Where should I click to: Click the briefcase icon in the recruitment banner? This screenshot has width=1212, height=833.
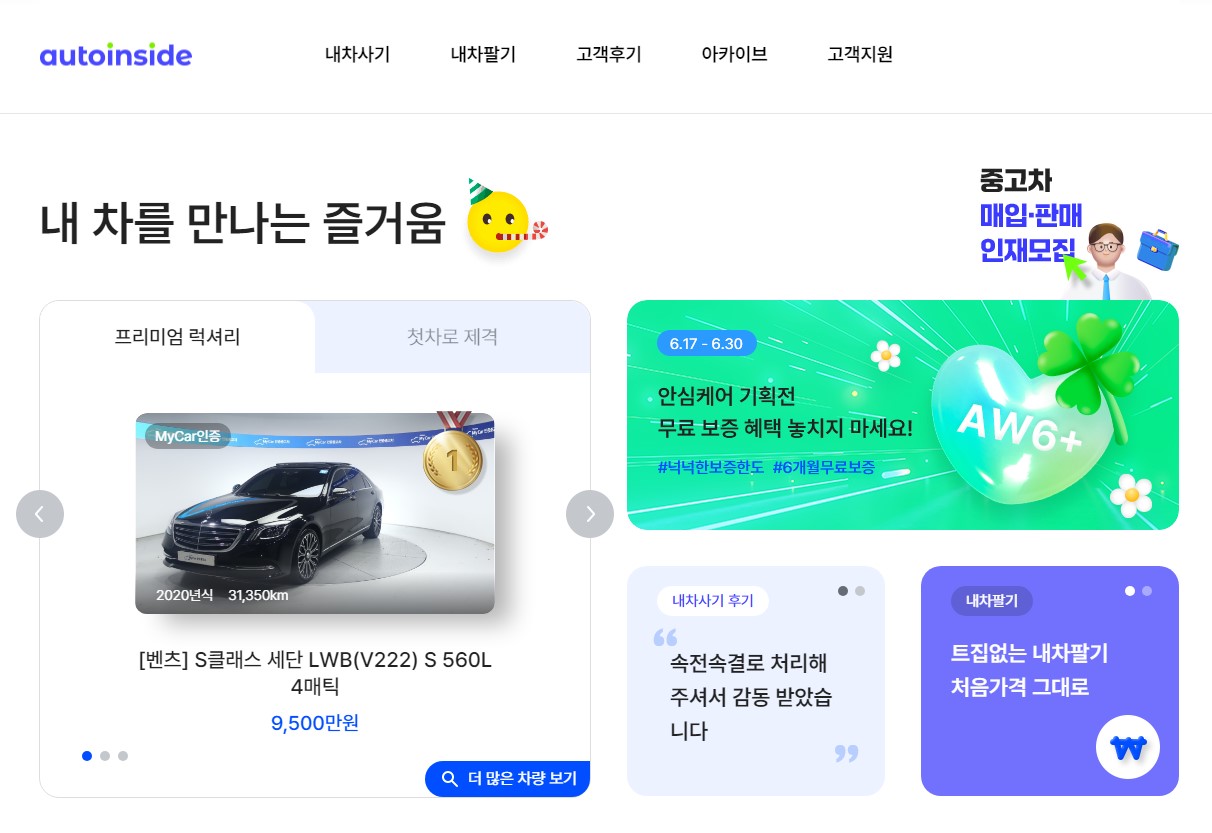click(1158, 249)
